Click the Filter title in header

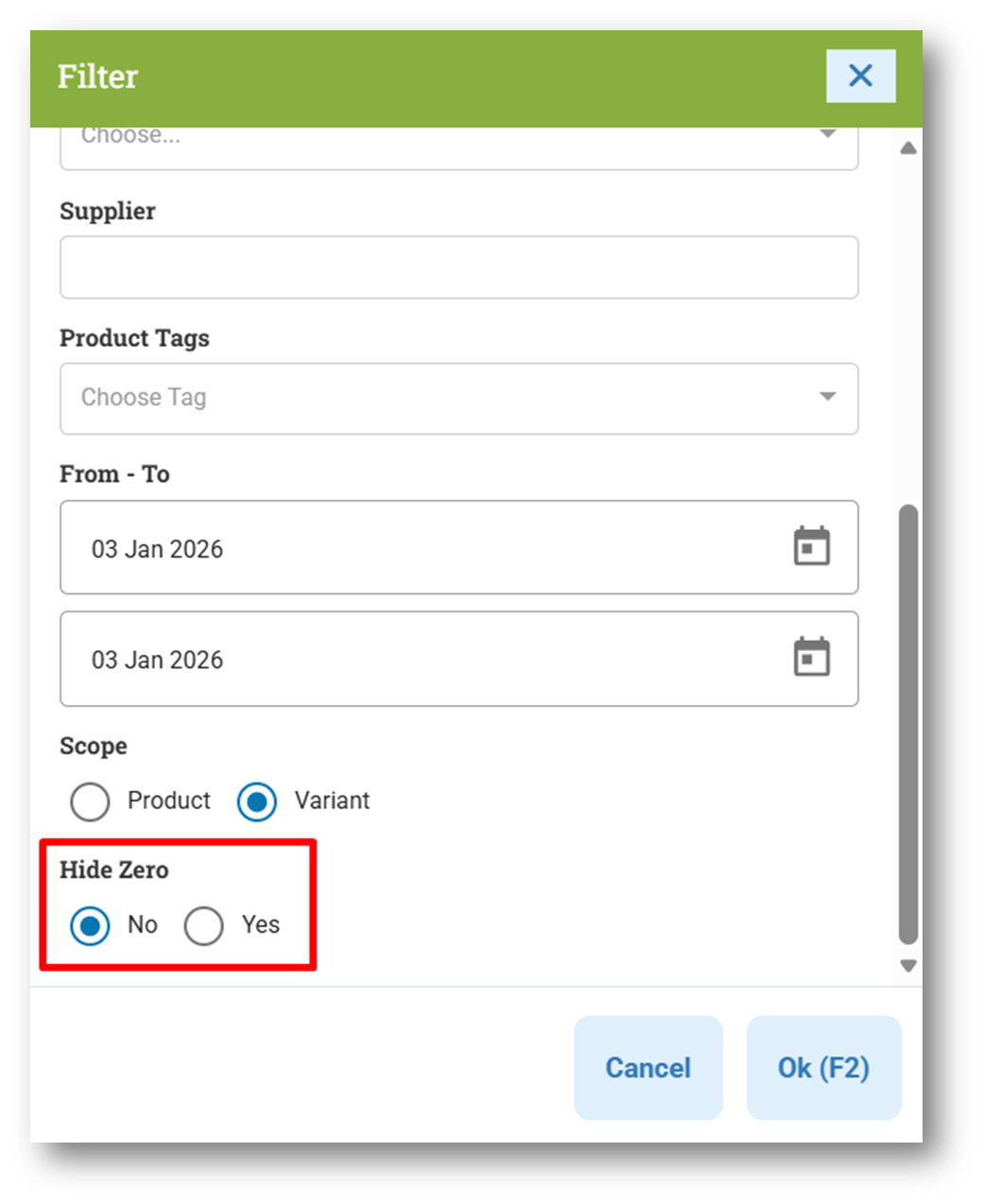click(98, 77)
